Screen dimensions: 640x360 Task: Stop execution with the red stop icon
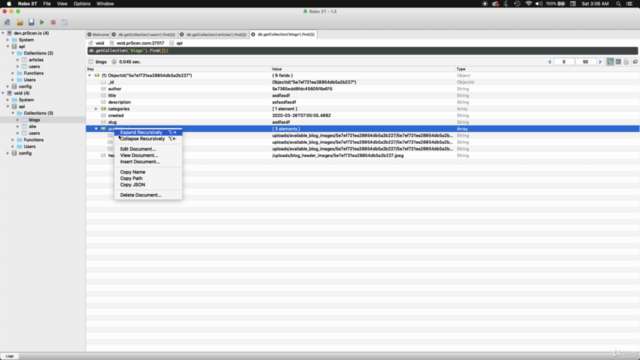53,22
